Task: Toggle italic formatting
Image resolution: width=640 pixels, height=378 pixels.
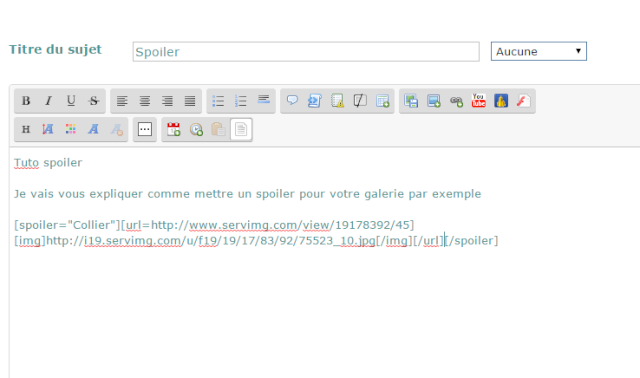Action: 49,101
